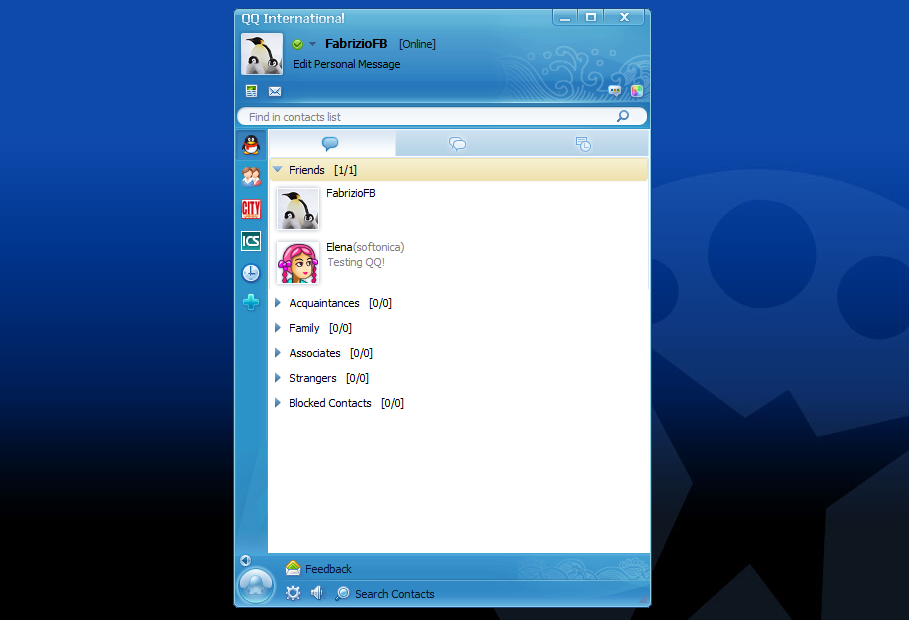Open the ICS app in sidebar
Screen dimensions: 909x620
click(x=251, y=241)
